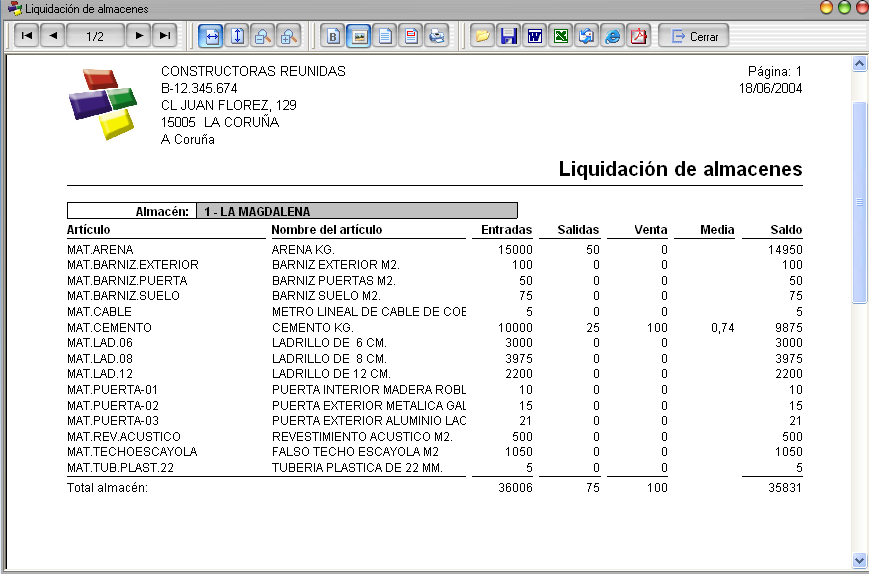This screenshot has height=574, width=869.
Task: Go to the previous page
Action: (53, 36)
